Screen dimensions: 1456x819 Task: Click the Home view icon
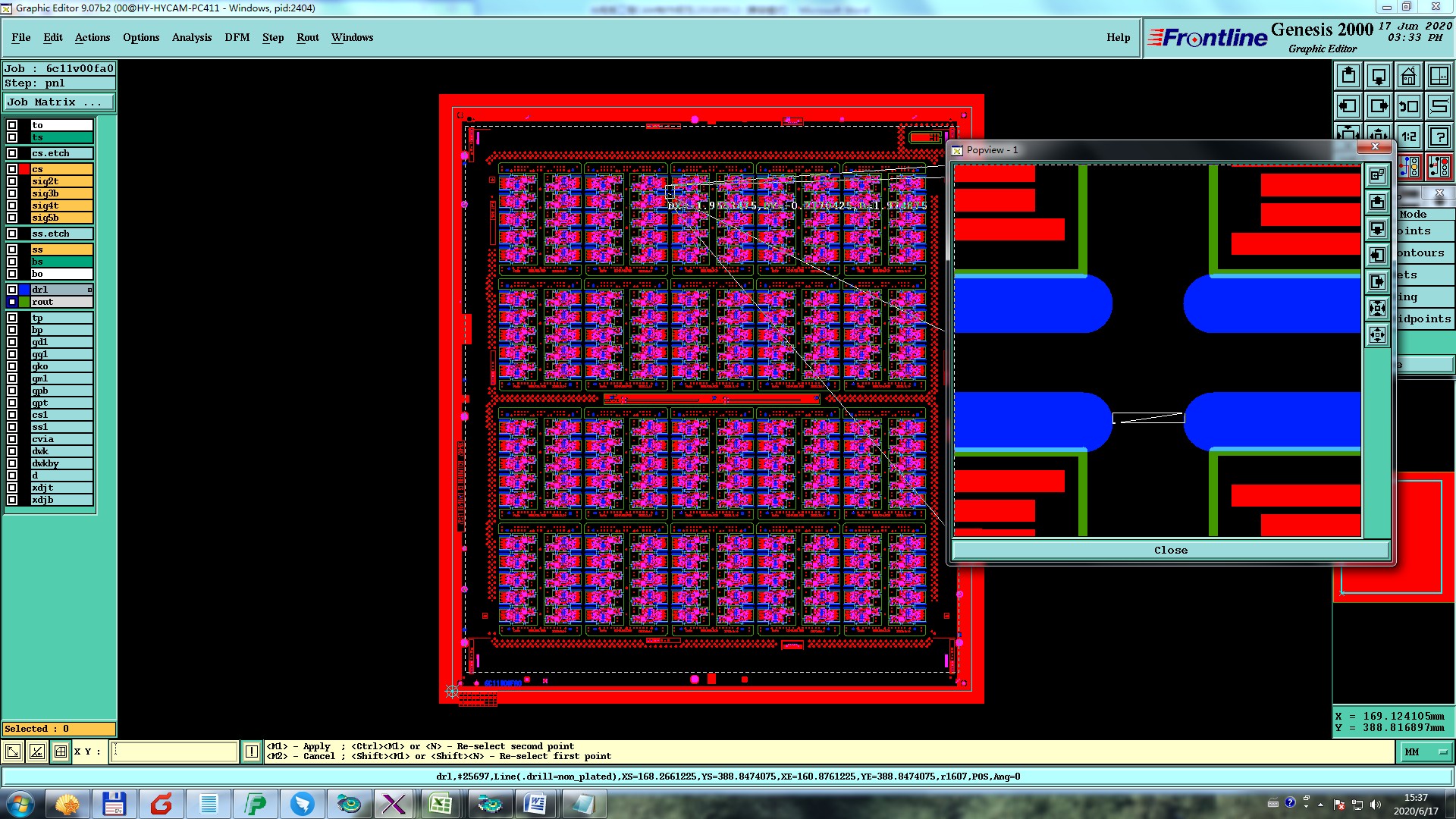(1408, 76)
